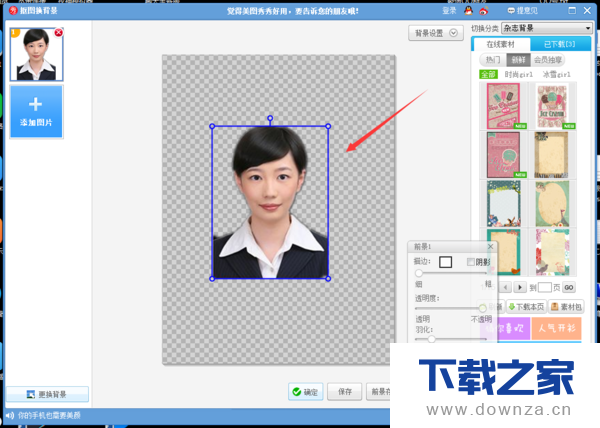Click the speaker icon in status bar
This screenshot has width=600, height=428.
10,415
